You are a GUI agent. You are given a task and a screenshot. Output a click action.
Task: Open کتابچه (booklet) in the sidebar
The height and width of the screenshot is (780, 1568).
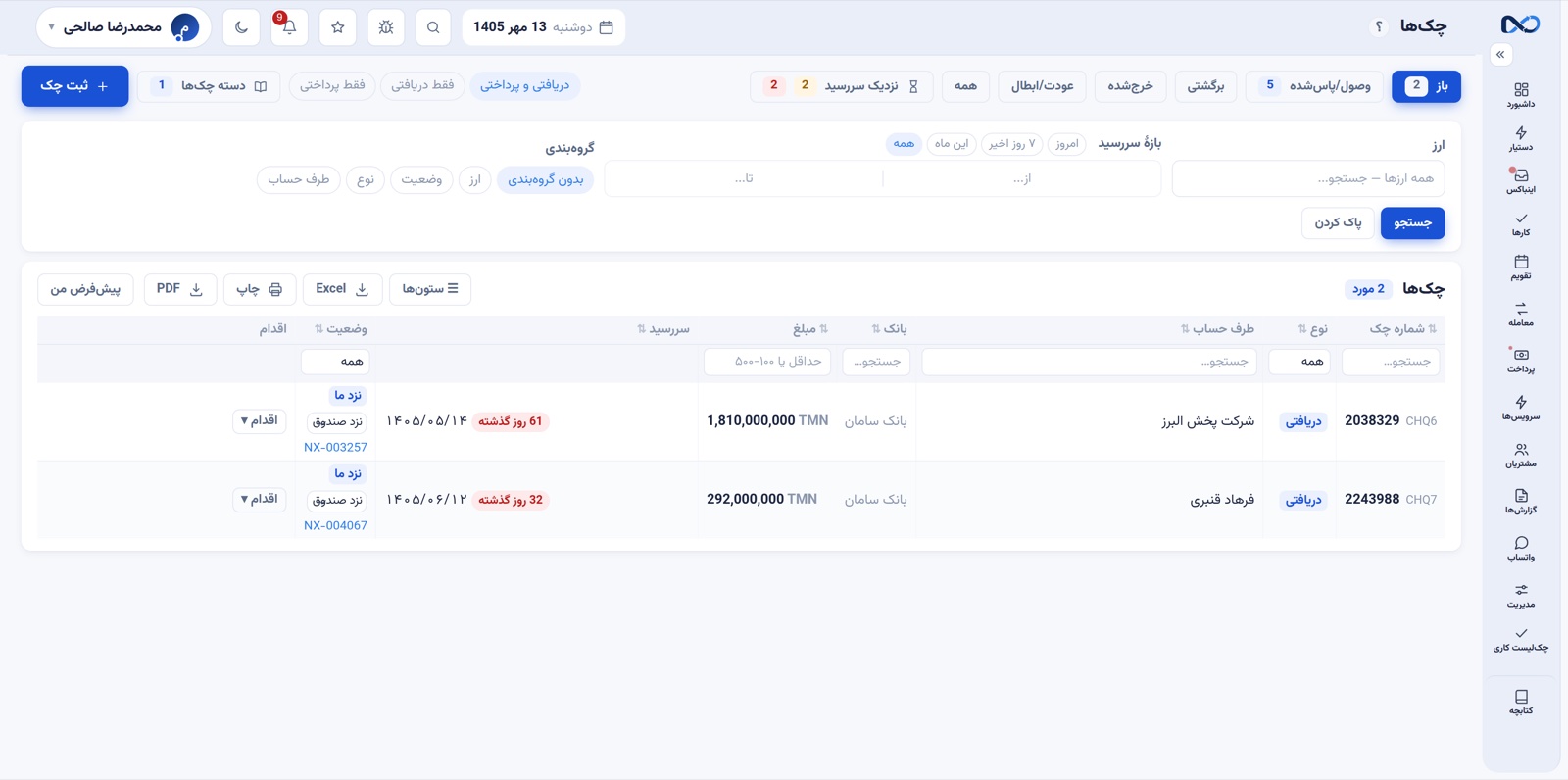(x=1521, y=703)
